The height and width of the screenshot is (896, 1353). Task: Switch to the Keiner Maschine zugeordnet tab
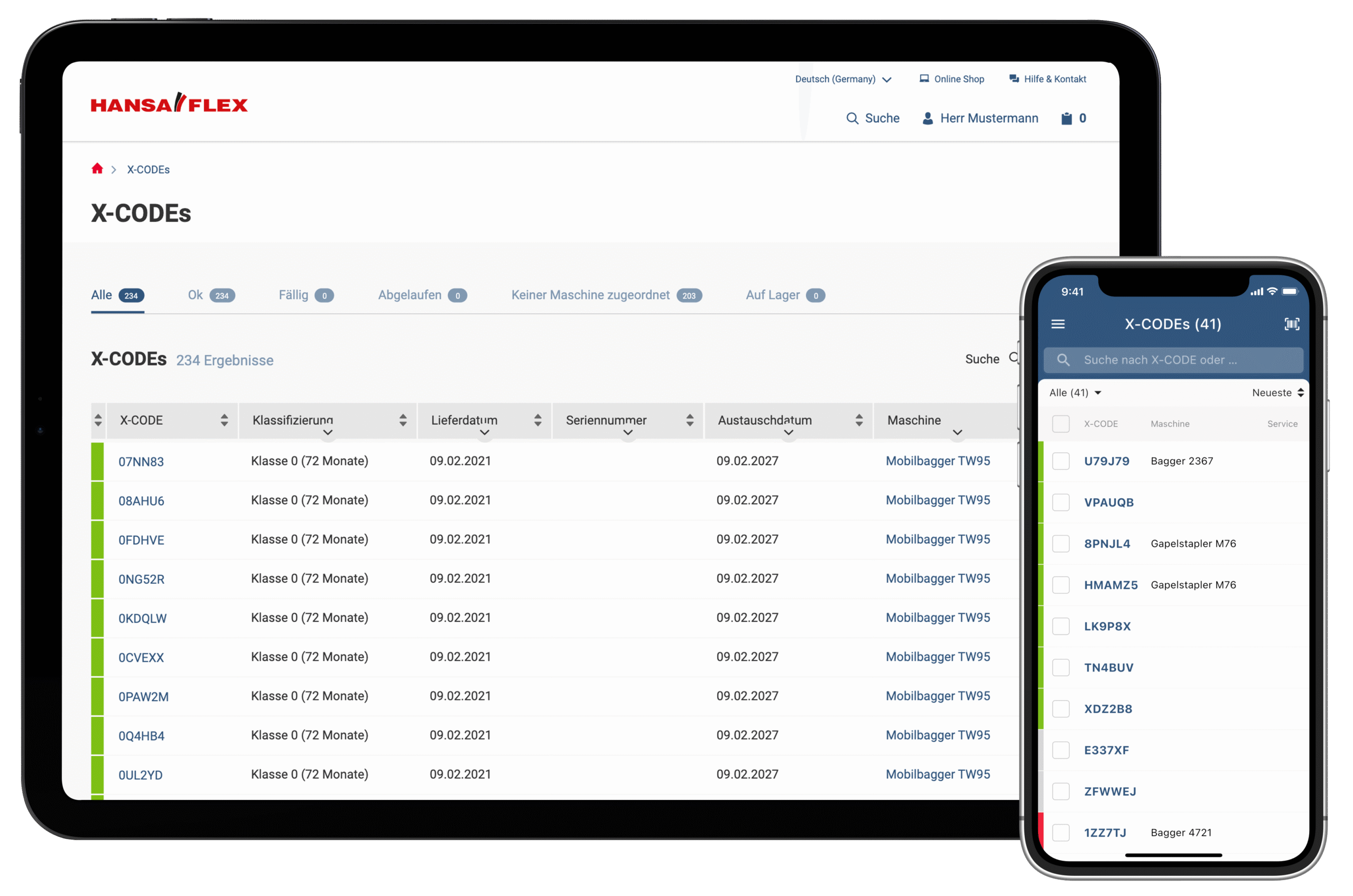[590, 295]
